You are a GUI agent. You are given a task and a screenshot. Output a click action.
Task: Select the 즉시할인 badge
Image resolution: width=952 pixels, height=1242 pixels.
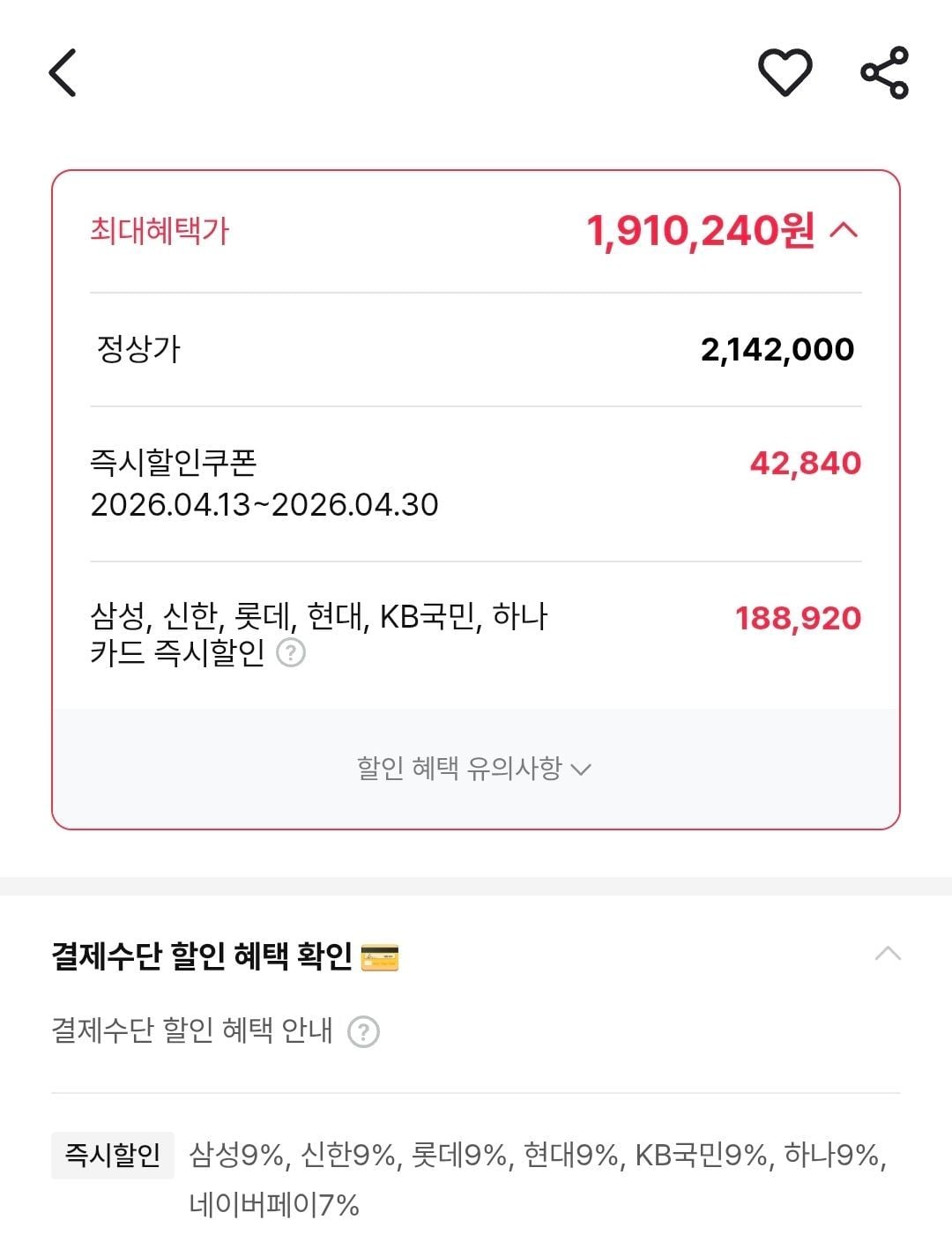(113, 1155)
